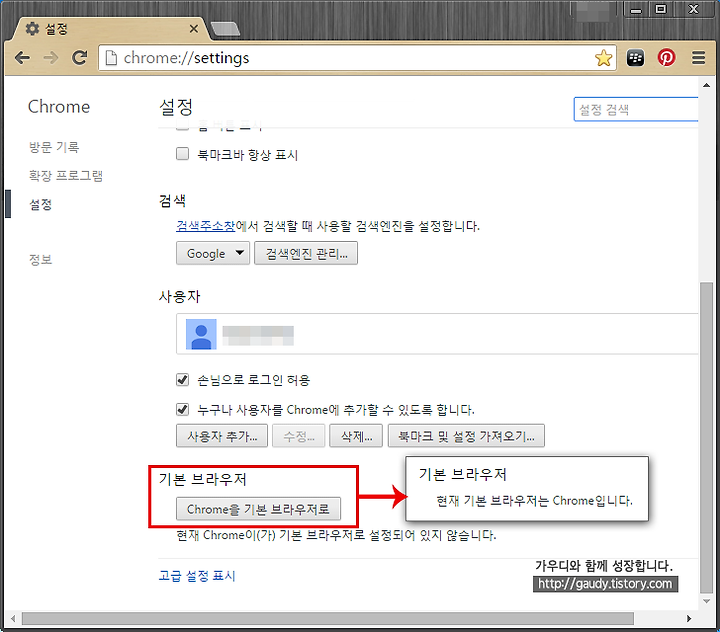Select 설정 in sidebar
This screenshot has width=720, height=632.
[41, 204]
